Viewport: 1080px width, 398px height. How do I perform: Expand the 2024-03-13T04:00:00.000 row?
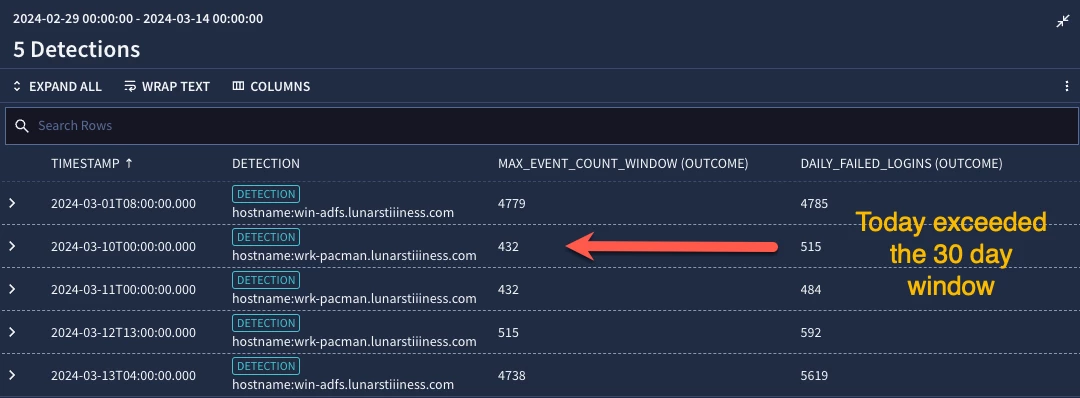[x=12, y=375]
